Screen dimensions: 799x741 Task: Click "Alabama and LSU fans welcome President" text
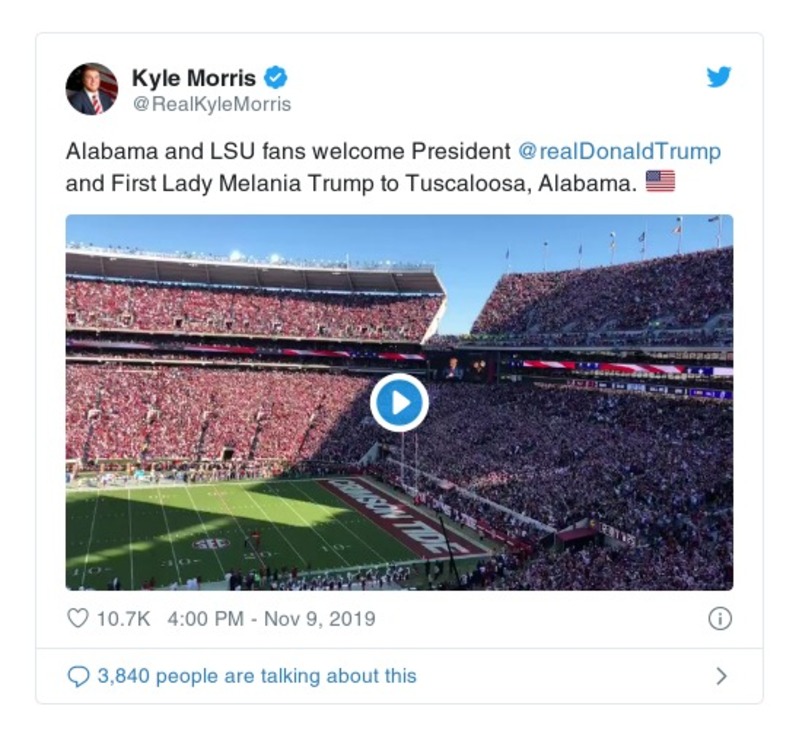(x=288, y=152)
